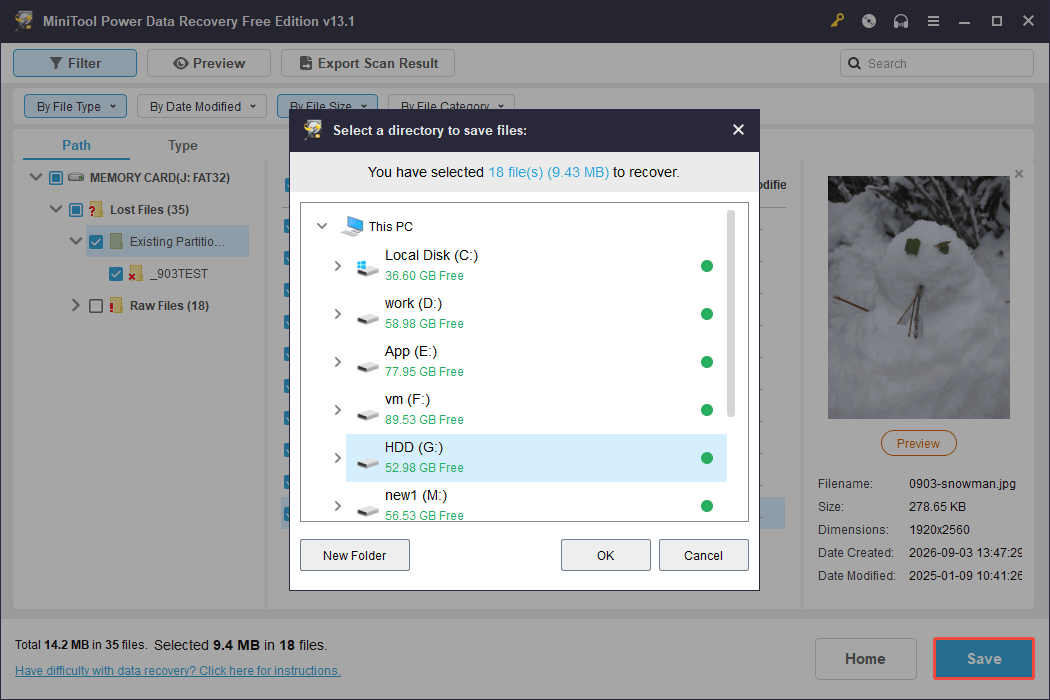Screen dimensions: 1050x700
Task: Uncheck the _903TEST checkbox
Action: tap(116, 274)
